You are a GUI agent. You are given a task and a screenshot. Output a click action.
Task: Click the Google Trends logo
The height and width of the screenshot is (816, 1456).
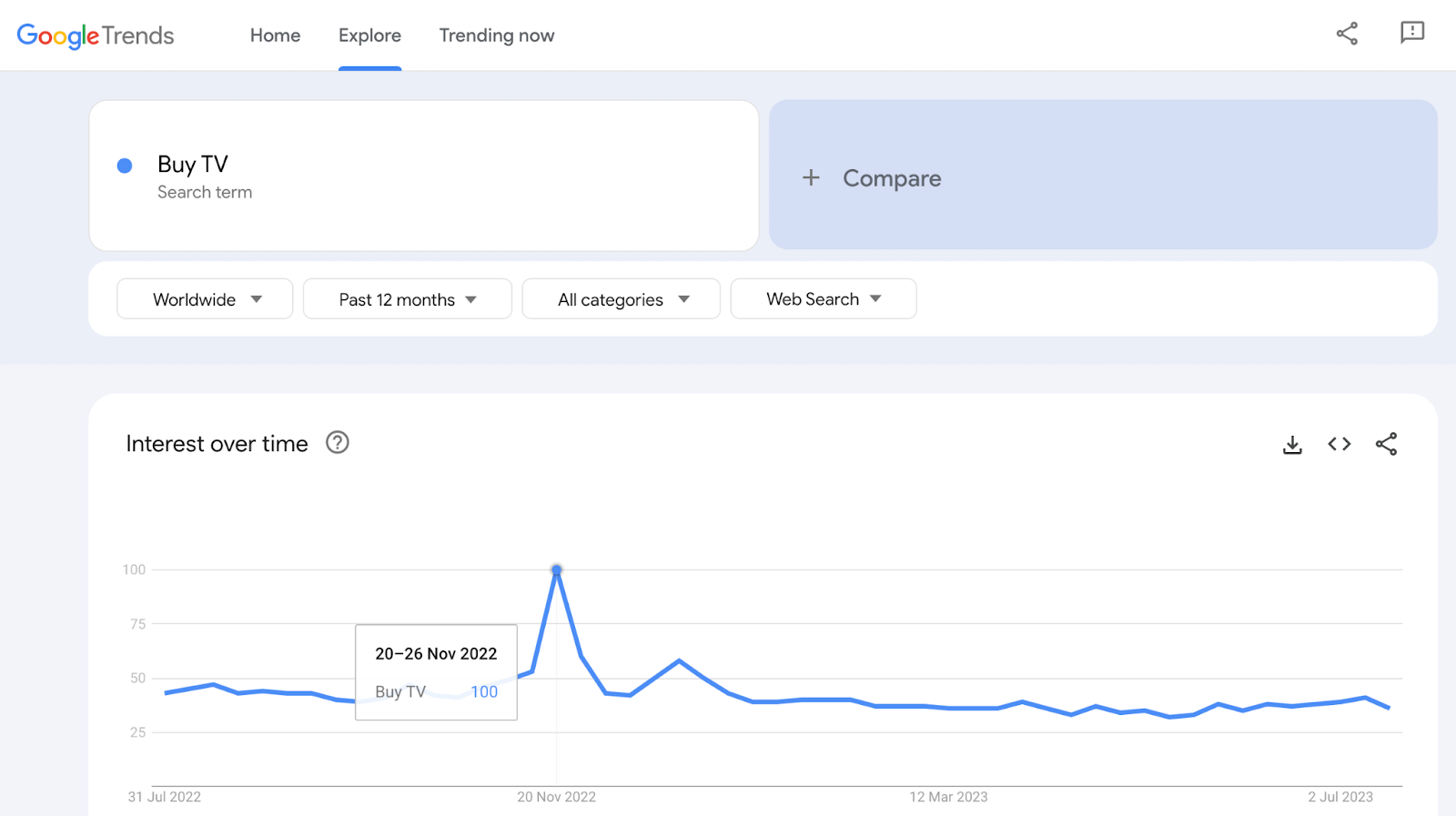(x=96, y=35)
